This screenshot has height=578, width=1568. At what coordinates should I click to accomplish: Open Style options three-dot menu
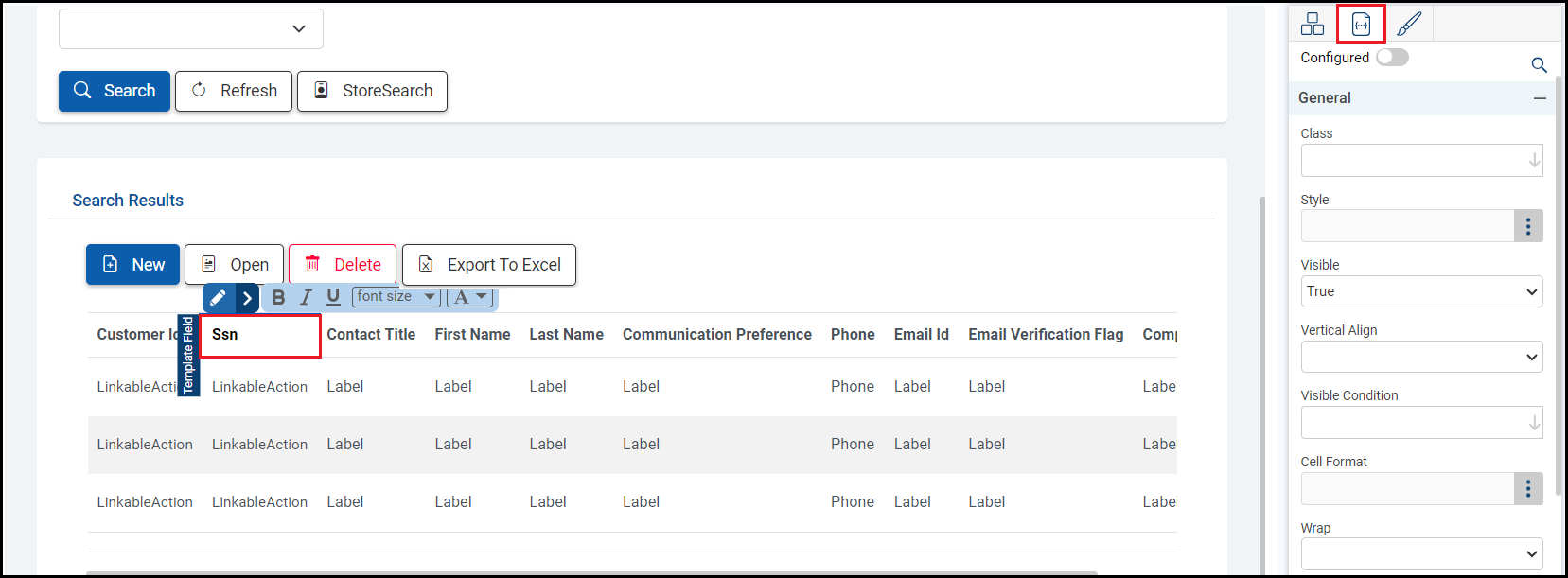[x=1528, y=226]
